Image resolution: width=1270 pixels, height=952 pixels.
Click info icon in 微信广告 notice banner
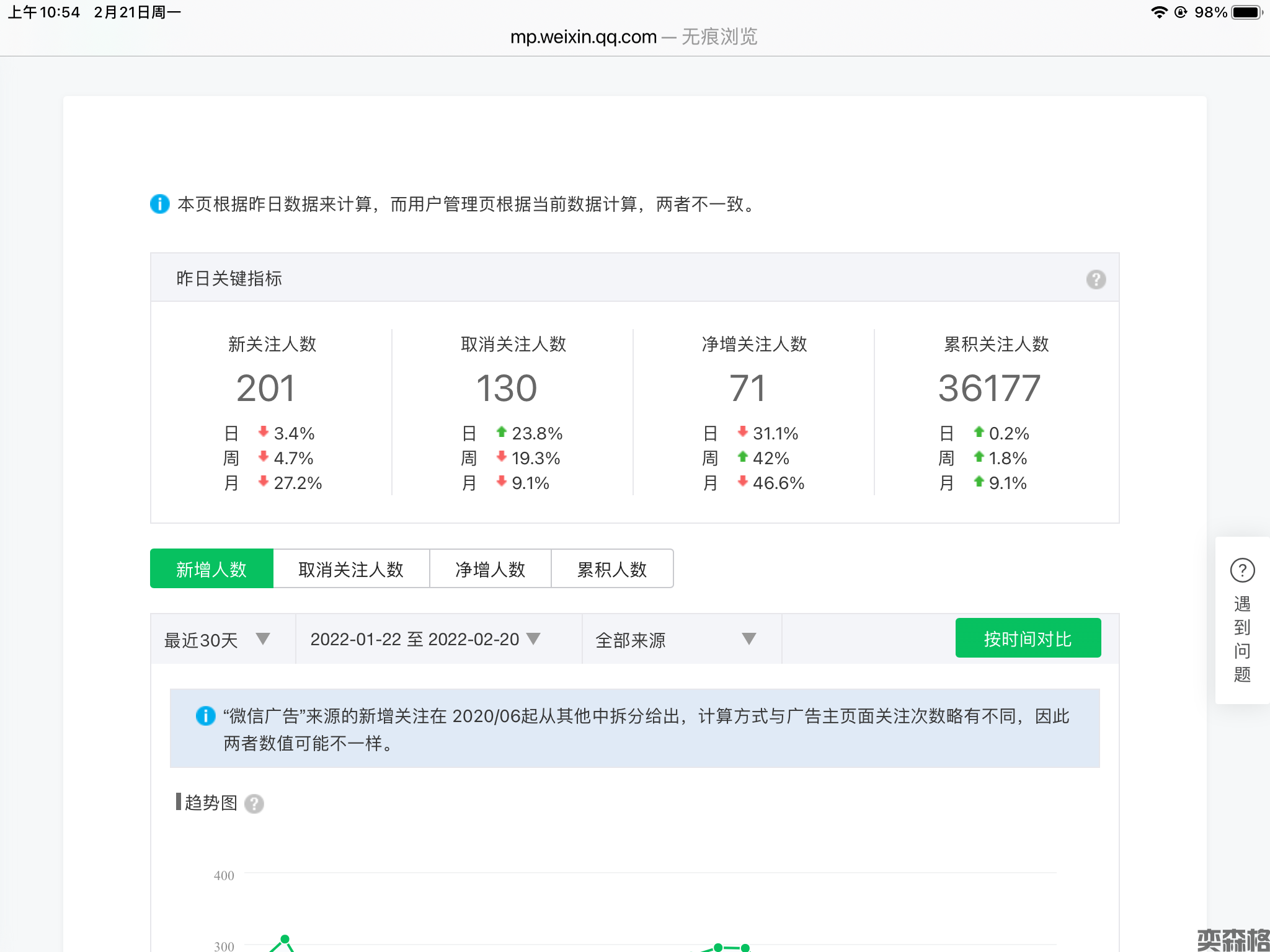pos(205,716)
